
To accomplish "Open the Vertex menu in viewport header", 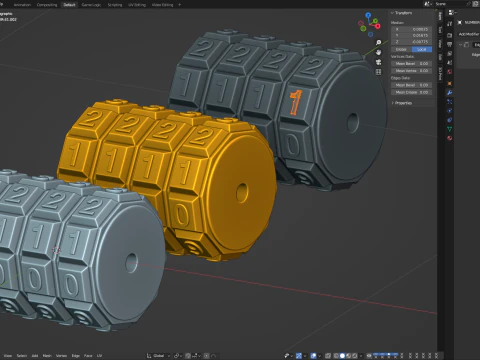I will 61,356.
